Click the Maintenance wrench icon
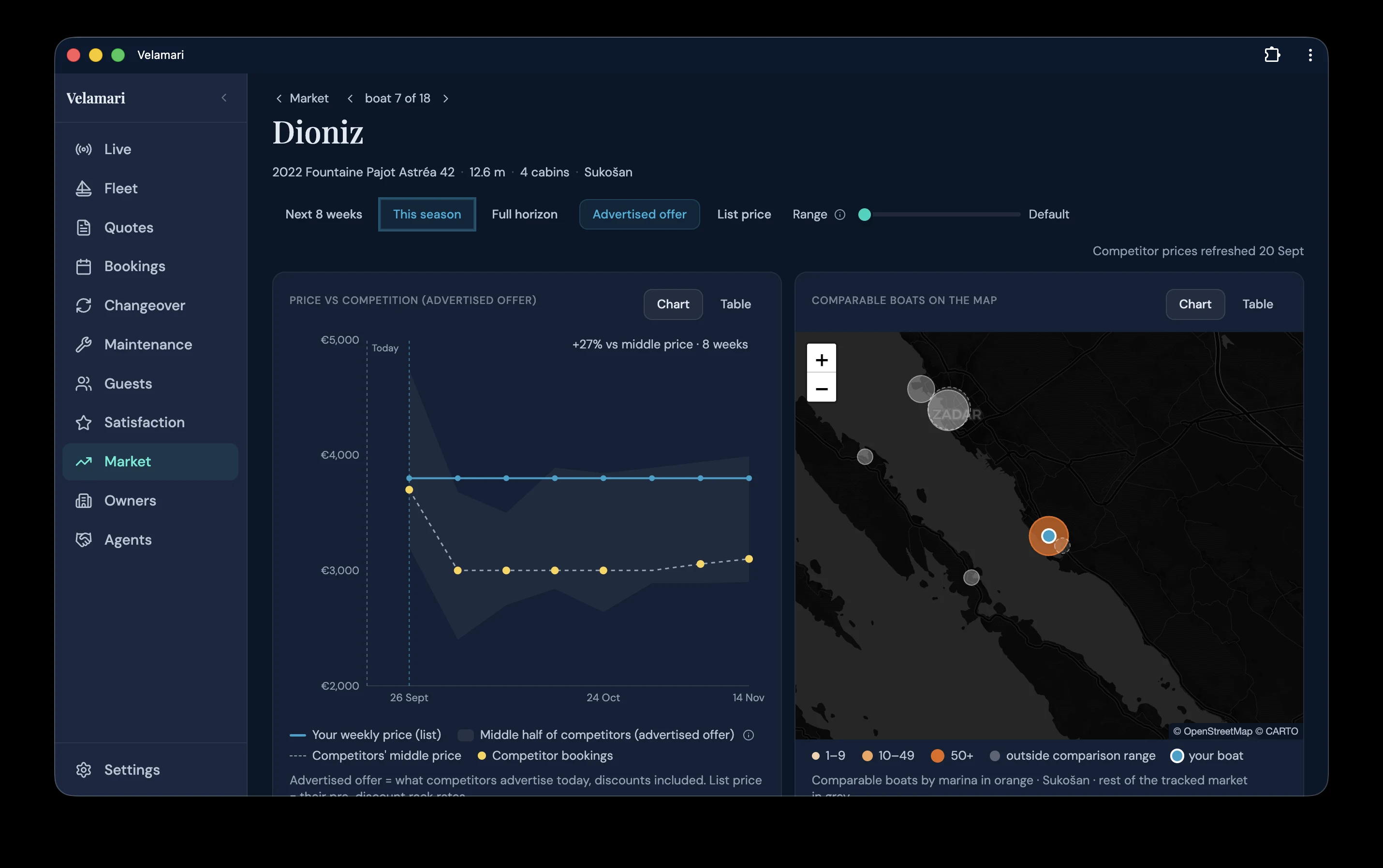The width and height of the screenshot is (1383, 868). click(84, 345)
